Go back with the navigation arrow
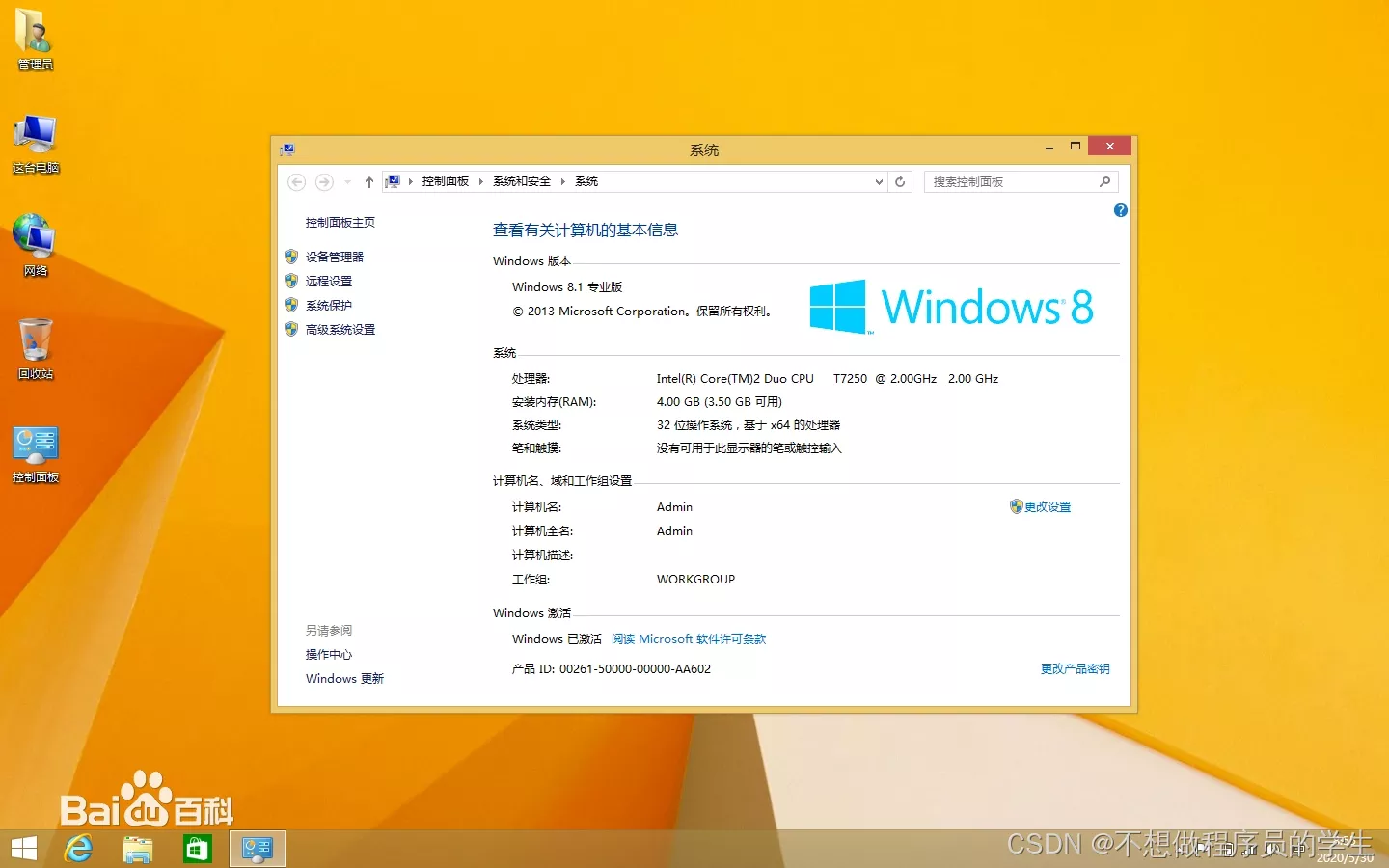The image size is (1389, 868). click(297, 181)
